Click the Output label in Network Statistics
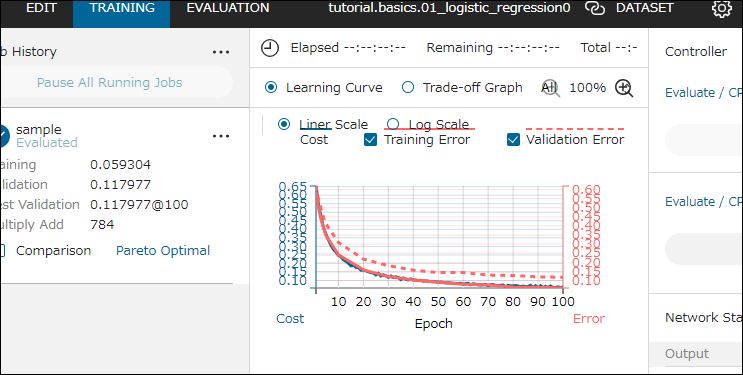 687,354
